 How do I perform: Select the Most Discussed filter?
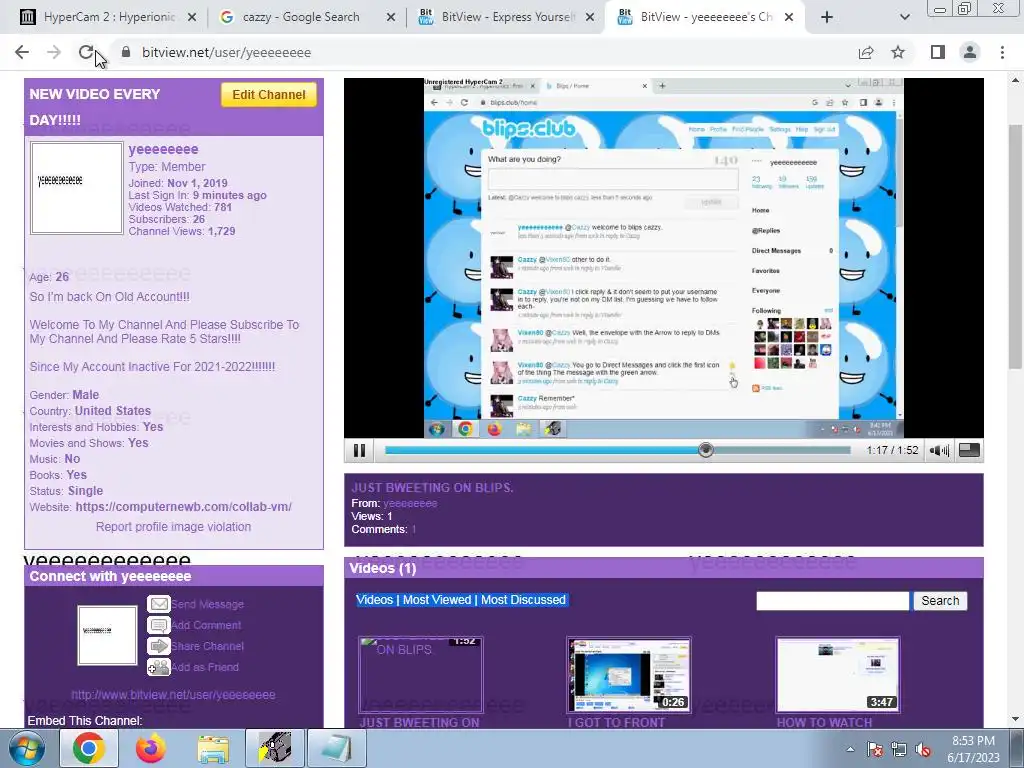coord(524,600)
